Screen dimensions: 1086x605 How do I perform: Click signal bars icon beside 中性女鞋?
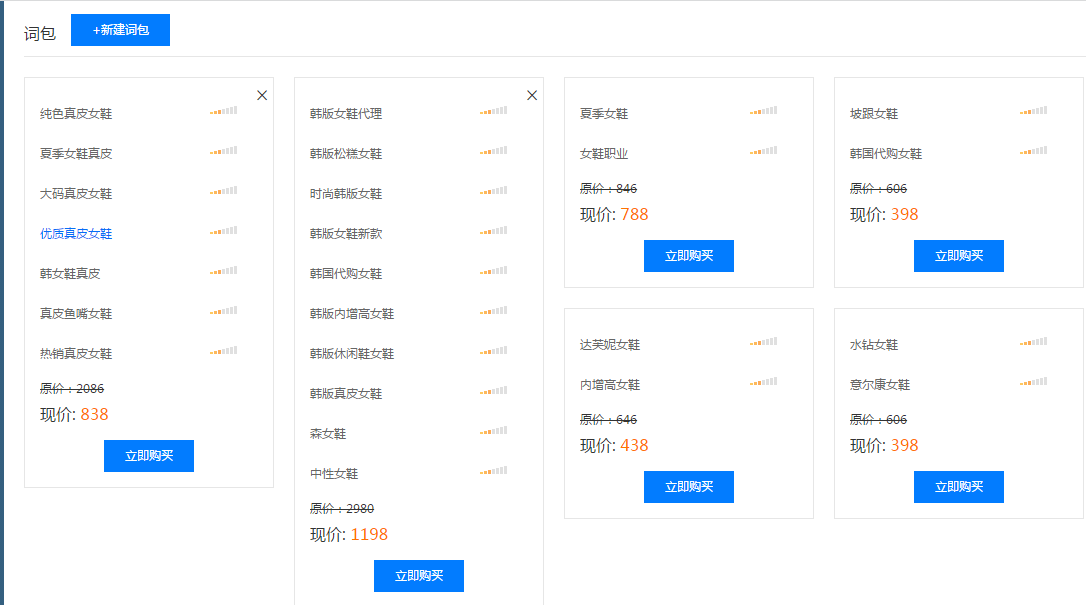(493, 472)
